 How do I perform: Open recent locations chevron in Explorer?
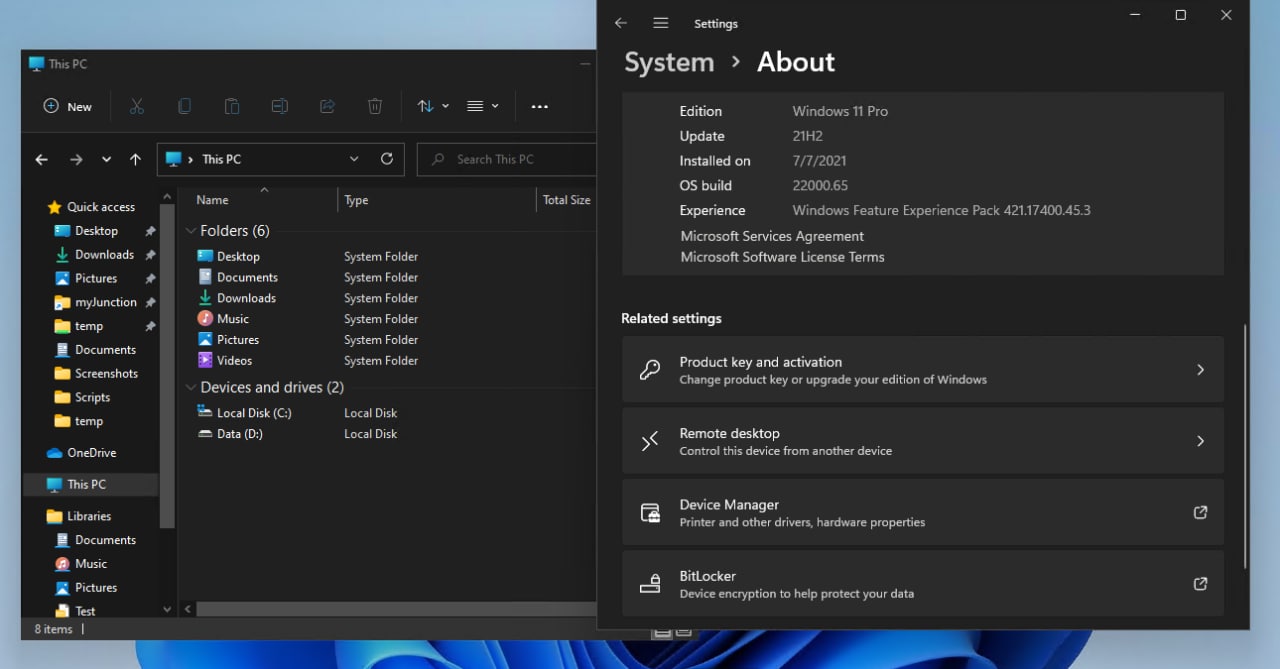pyautogui.click(x=106, y=159)
